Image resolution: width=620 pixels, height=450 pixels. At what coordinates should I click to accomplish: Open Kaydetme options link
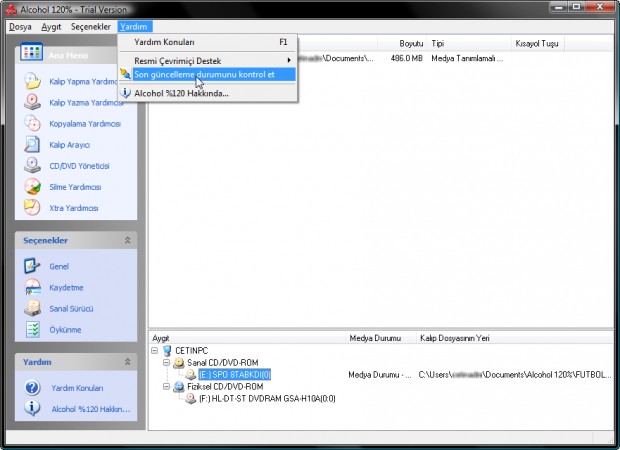(x=66, y=287)
